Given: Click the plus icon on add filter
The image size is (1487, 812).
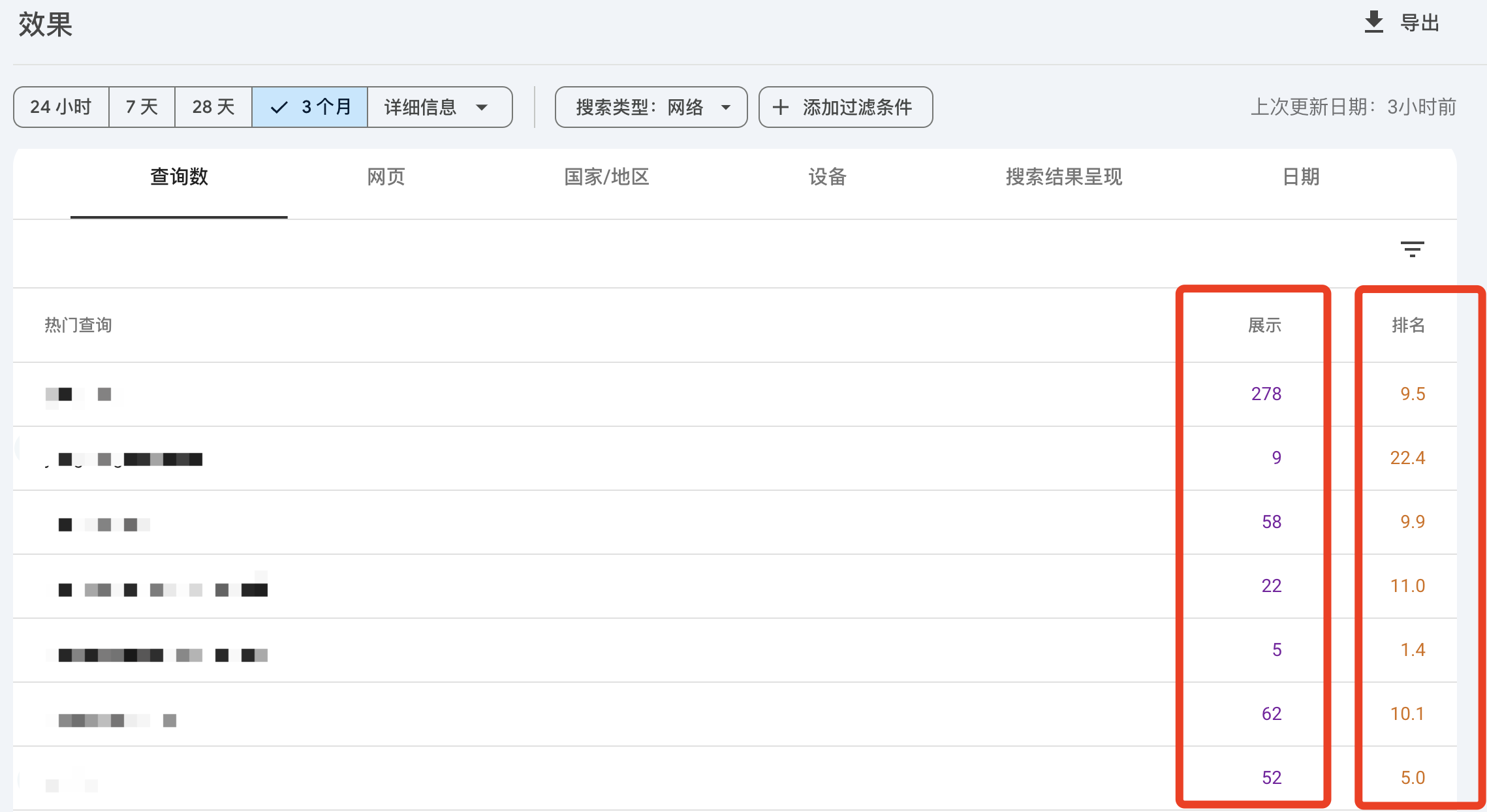Looking at the screenshot, I should [780, 107].
